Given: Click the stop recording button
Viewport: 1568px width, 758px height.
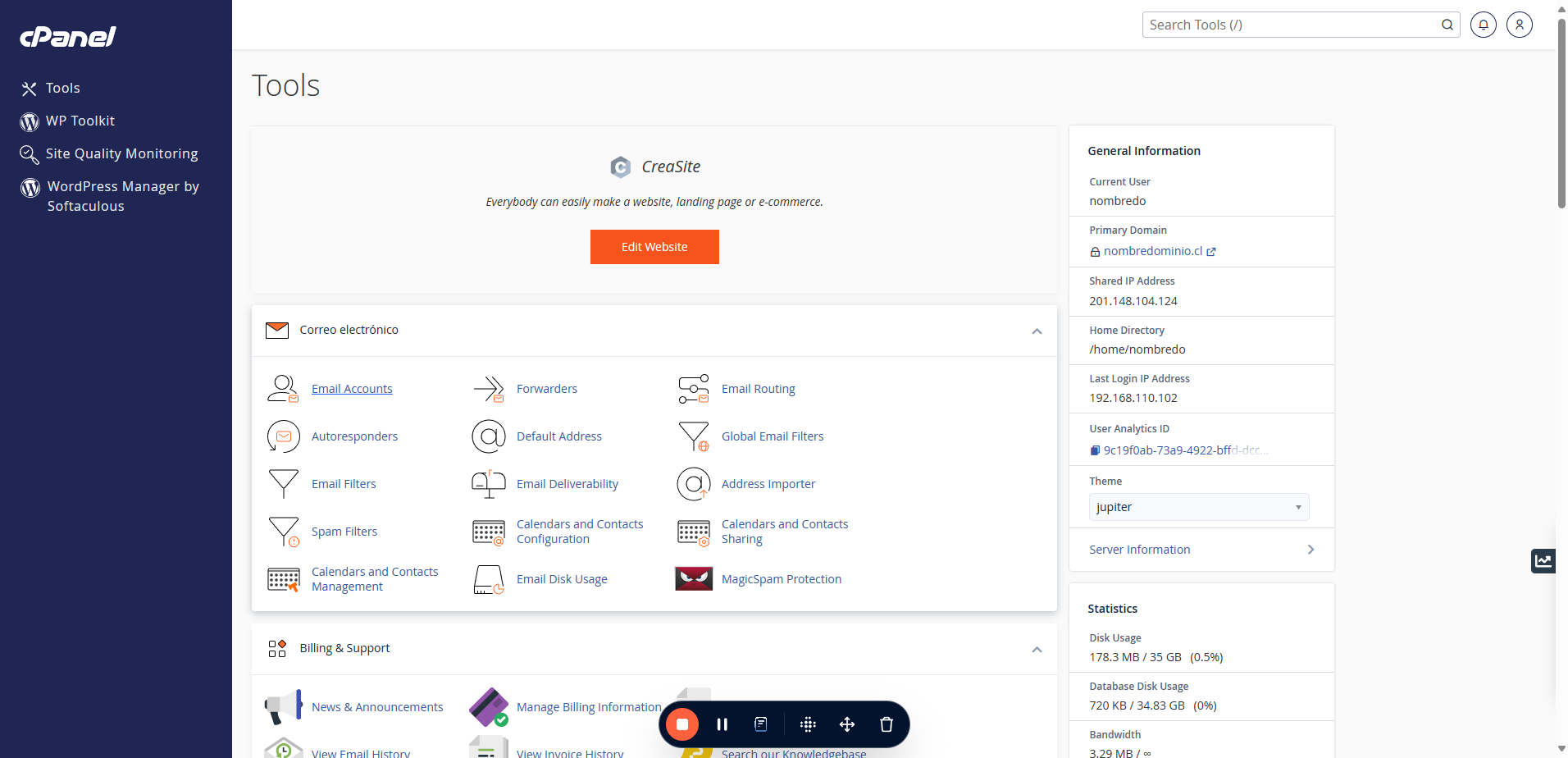Looking at the screenshot, I should (x=681, y=724).
